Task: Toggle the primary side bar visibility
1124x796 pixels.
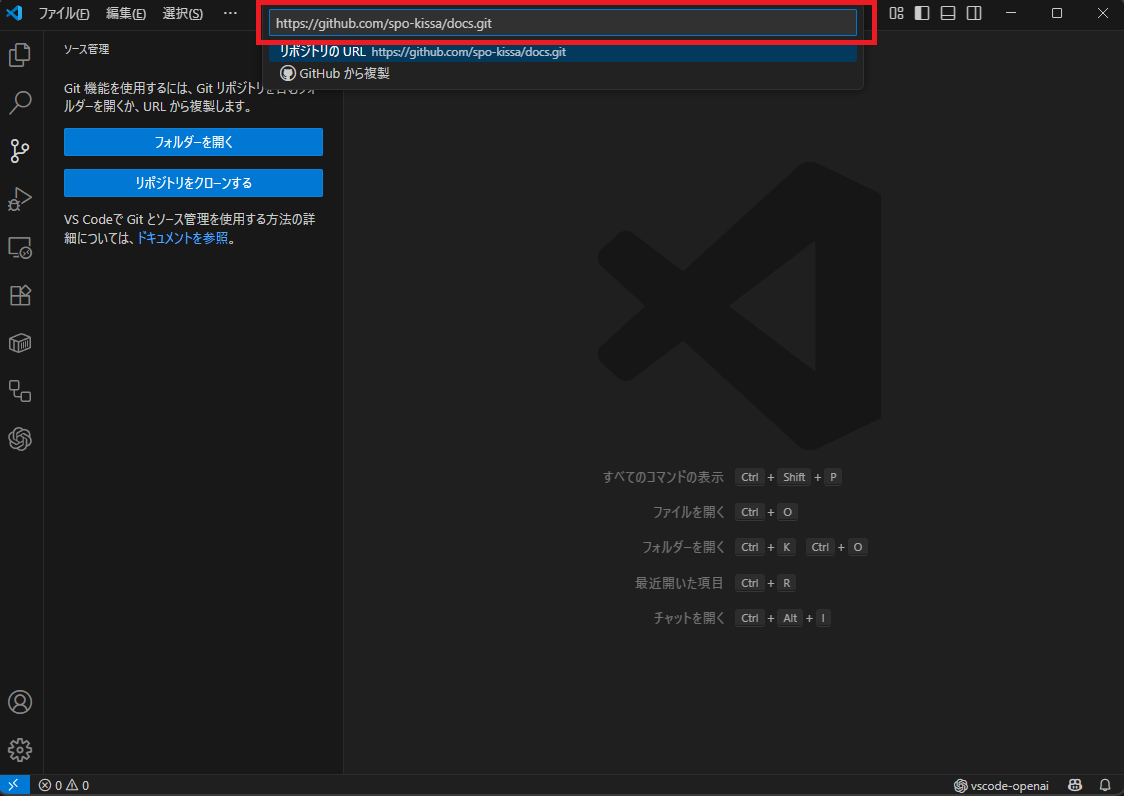Action: tap(922, 13)
